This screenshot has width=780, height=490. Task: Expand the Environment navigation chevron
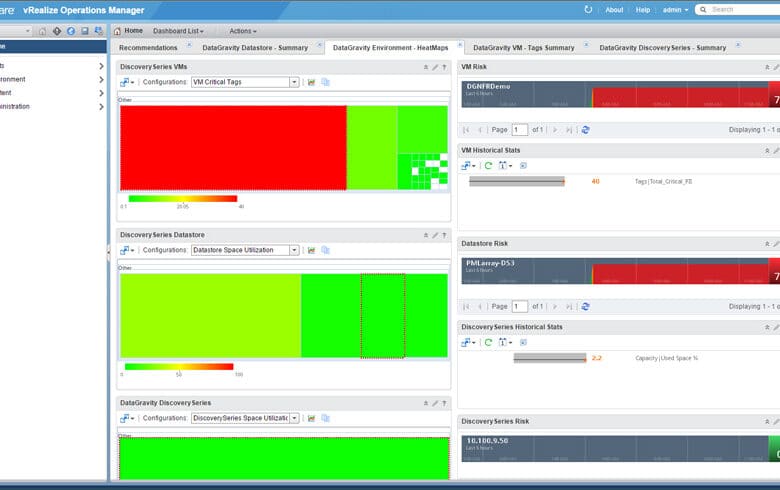(101, 80)
